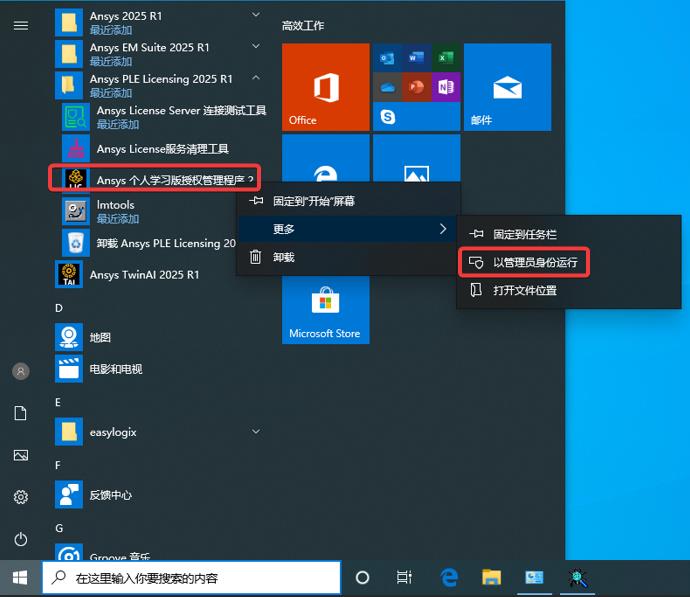Open Edge from the taskbar
Image resolution: width=690 pixels, height=597 pixels.
[x=448, y=577]
